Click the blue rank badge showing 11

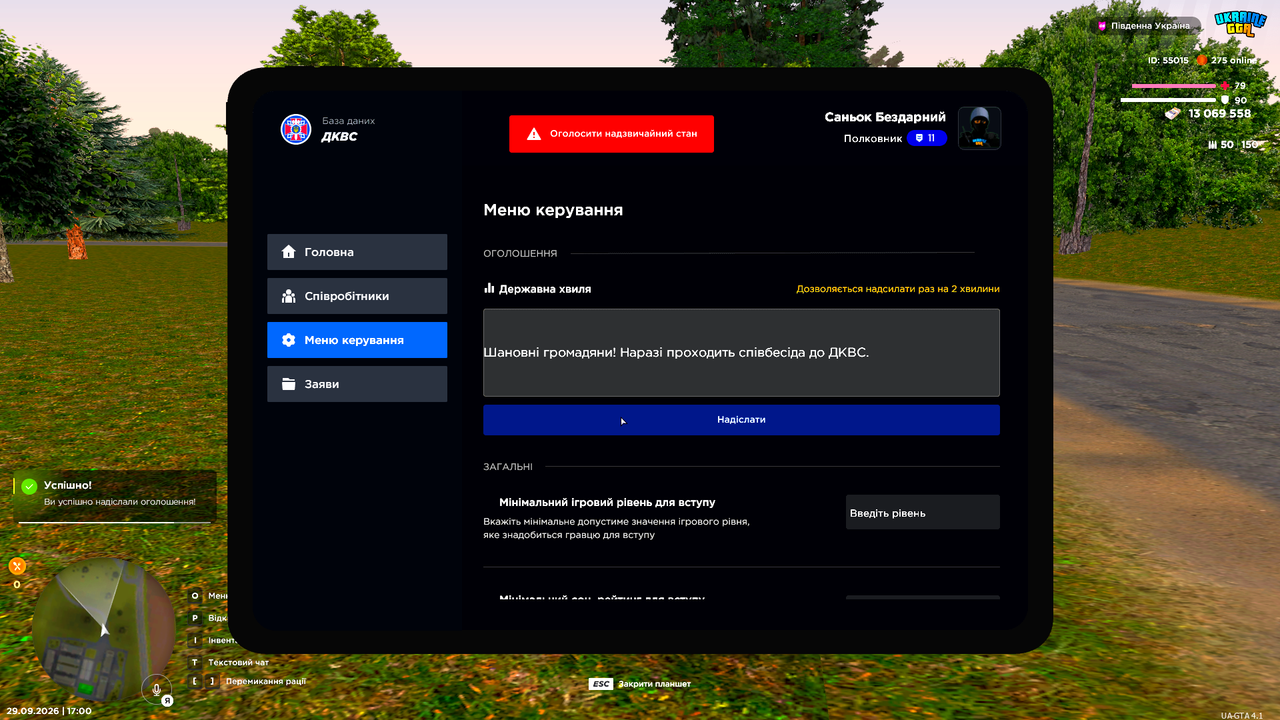(x=927, y=138)
